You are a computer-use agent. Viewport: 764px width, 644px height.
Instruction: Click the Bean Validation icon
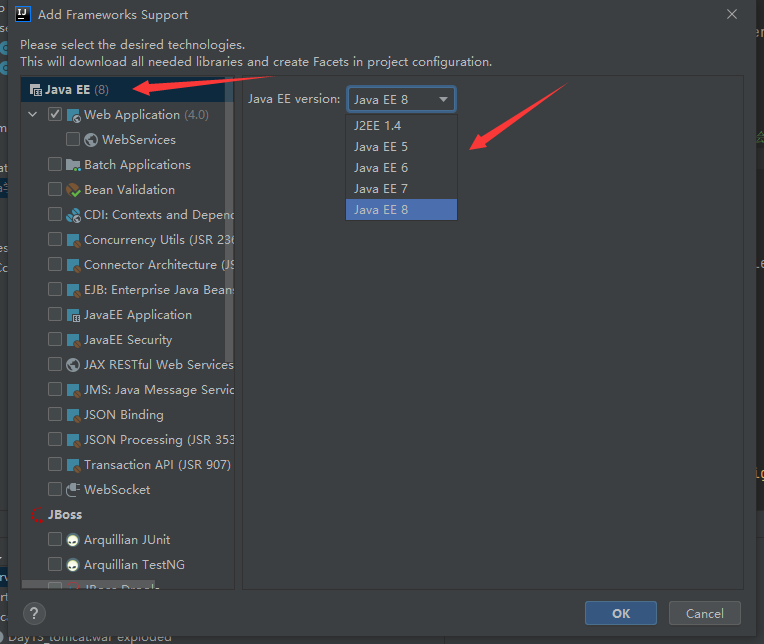(x=73, y=190)
